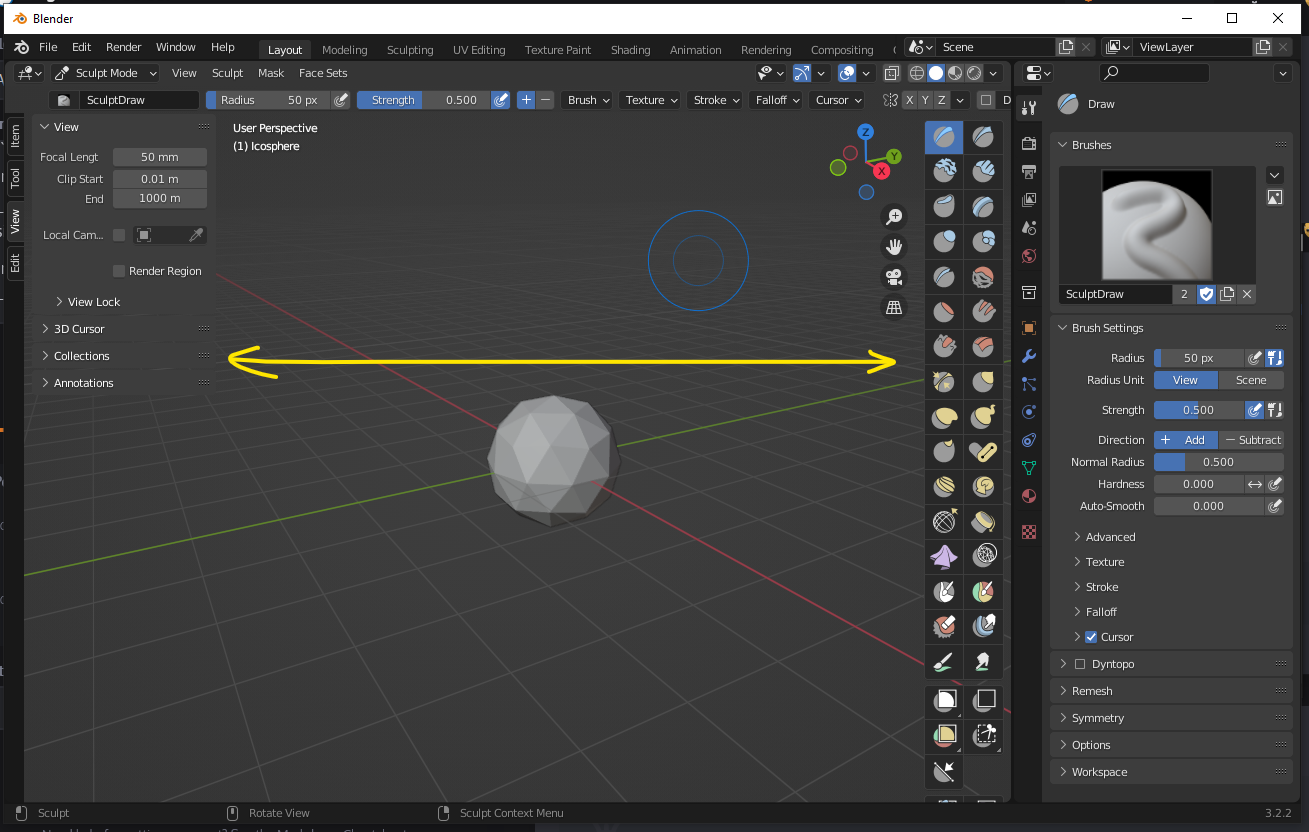Image resolution: width=1309 pixels, height=832 pixels.
Task: Click the viewport zoom magnifier icon
Action: pos(893,217)
